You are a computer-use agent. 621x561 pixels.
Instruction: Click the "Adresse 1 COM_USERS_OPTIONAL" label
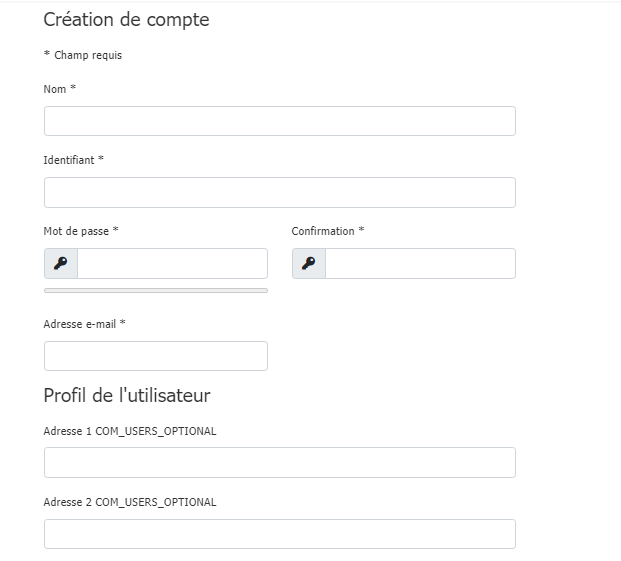(130, 431)
